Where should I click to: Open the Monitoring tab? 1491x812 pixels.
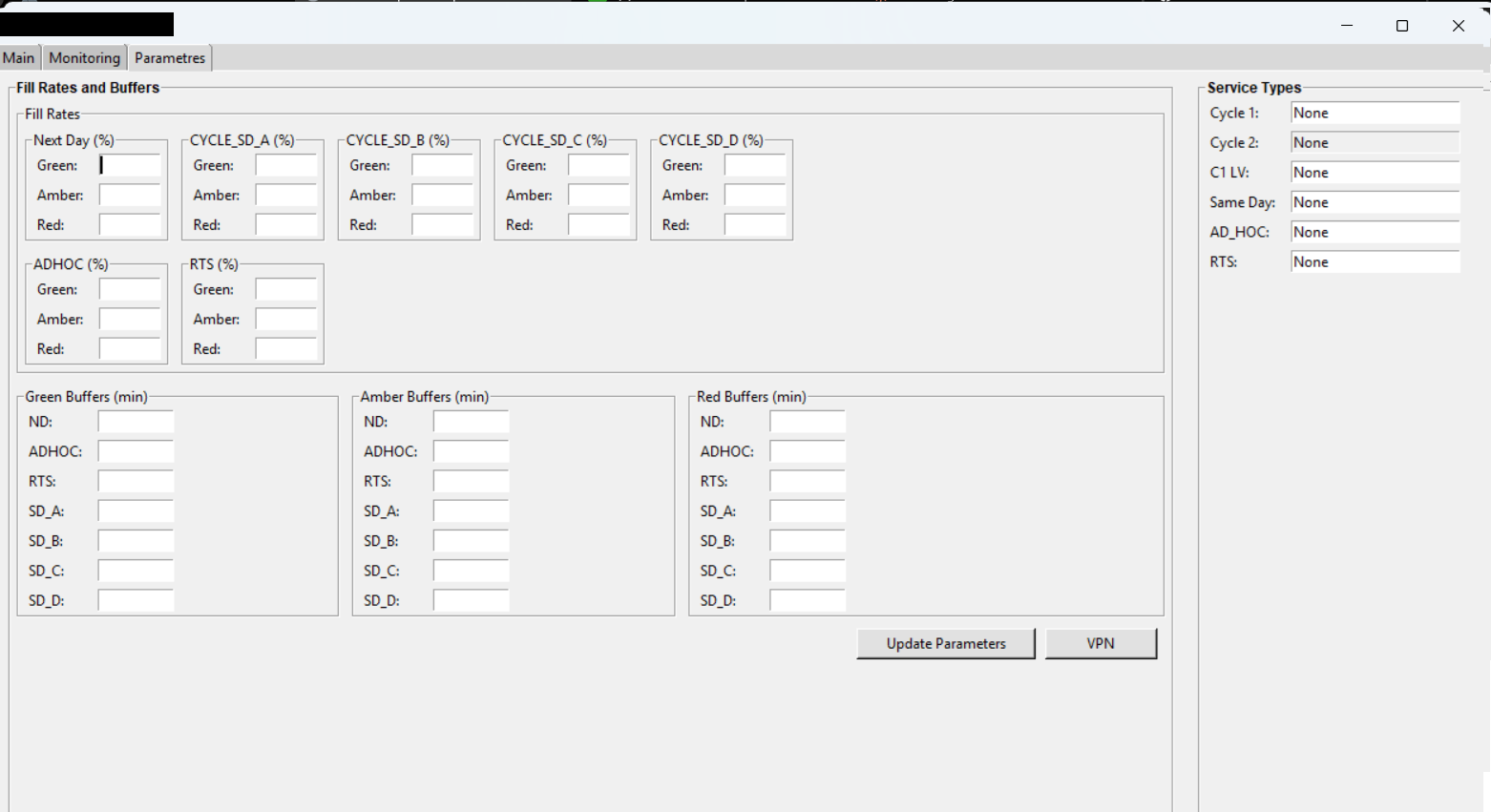tap(84, 58)
